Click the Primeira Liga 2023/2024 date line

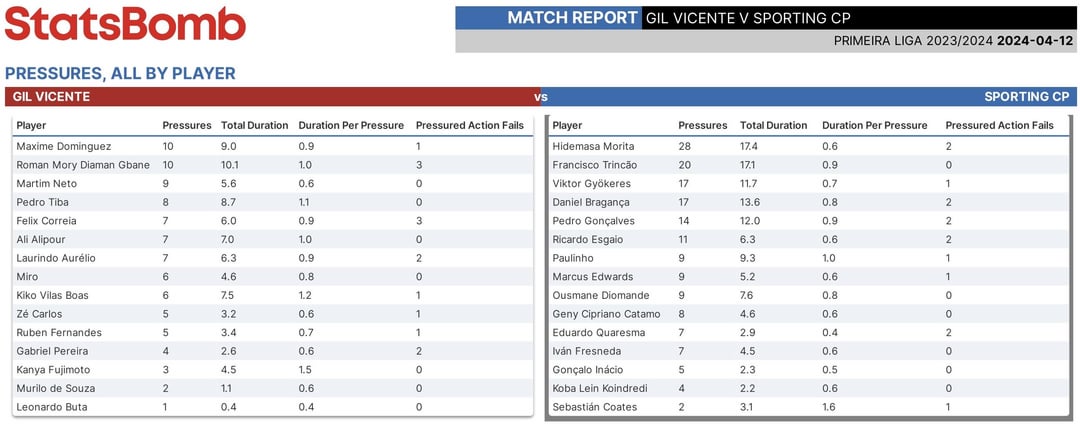[x=953, y=41]
